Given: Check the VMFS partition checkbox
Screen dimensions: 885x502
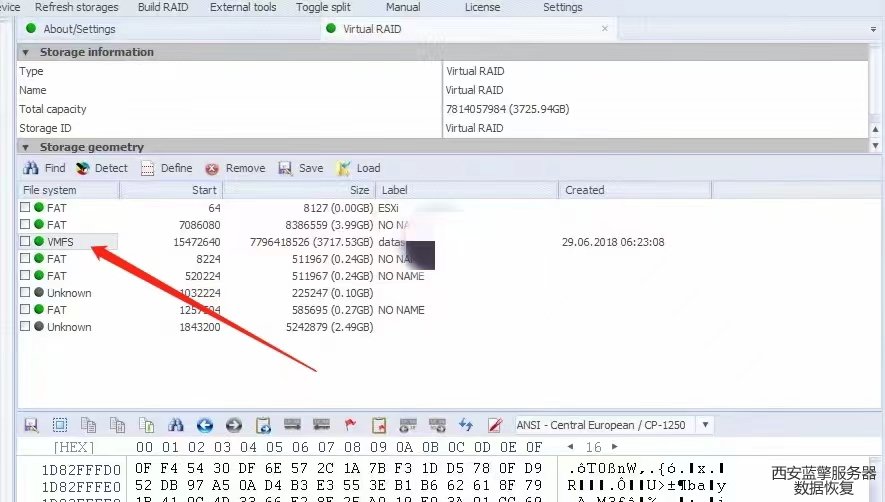Looking at the screenshot, I should click(25, 242).
